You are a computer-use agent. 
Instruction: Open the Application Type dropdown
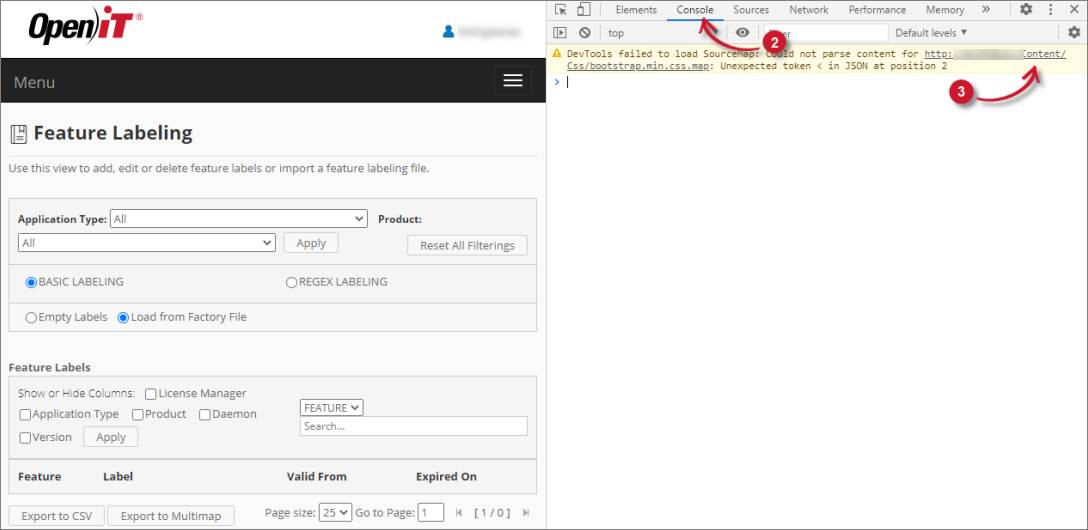tap(239, 219)
